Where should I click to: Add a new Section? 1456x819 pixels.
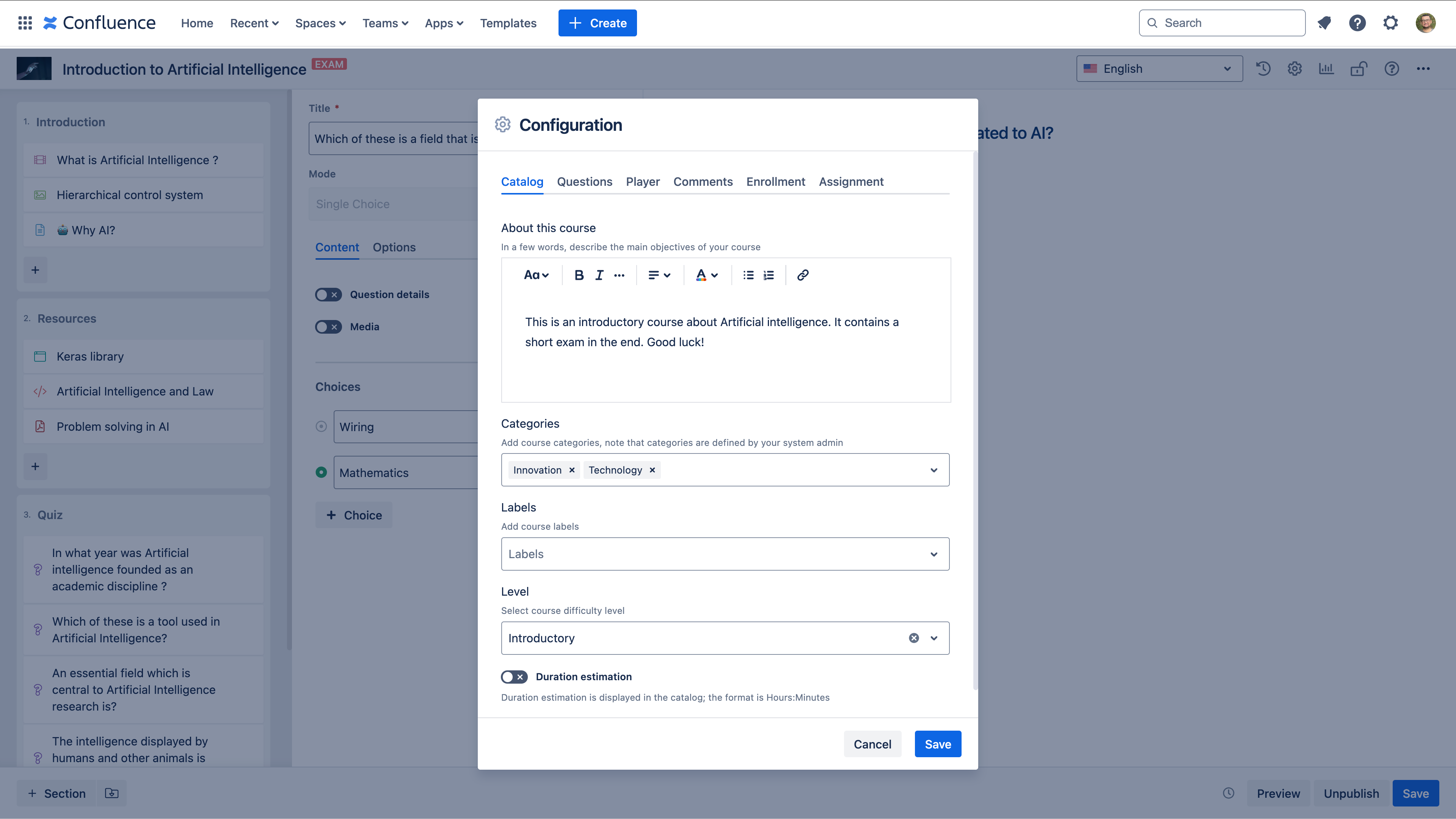click(56, 794)
